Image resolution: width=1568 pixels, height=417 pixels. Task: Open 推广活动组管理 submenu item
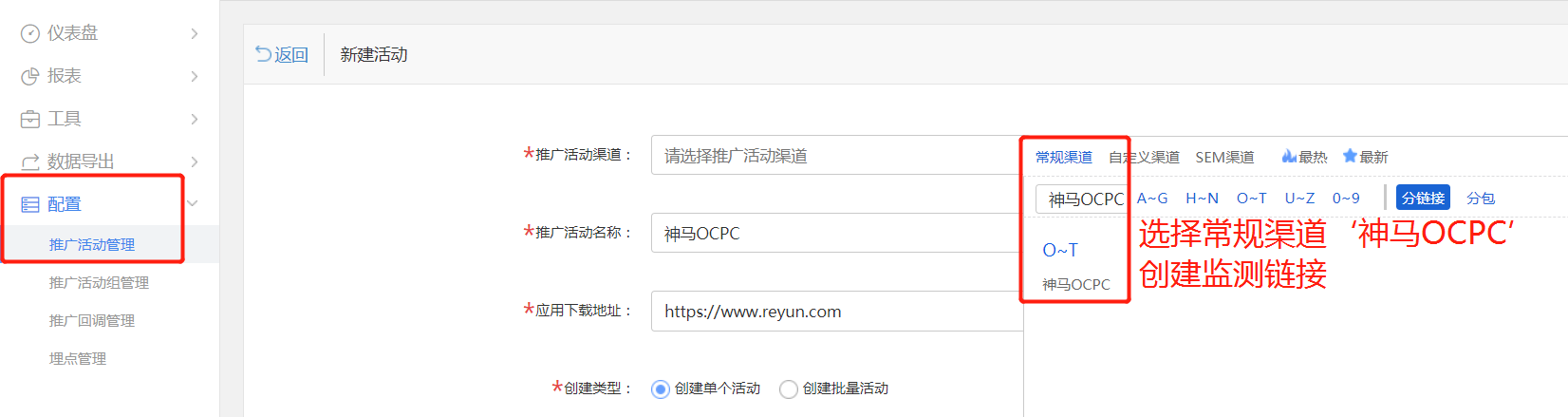pos(99,282)
